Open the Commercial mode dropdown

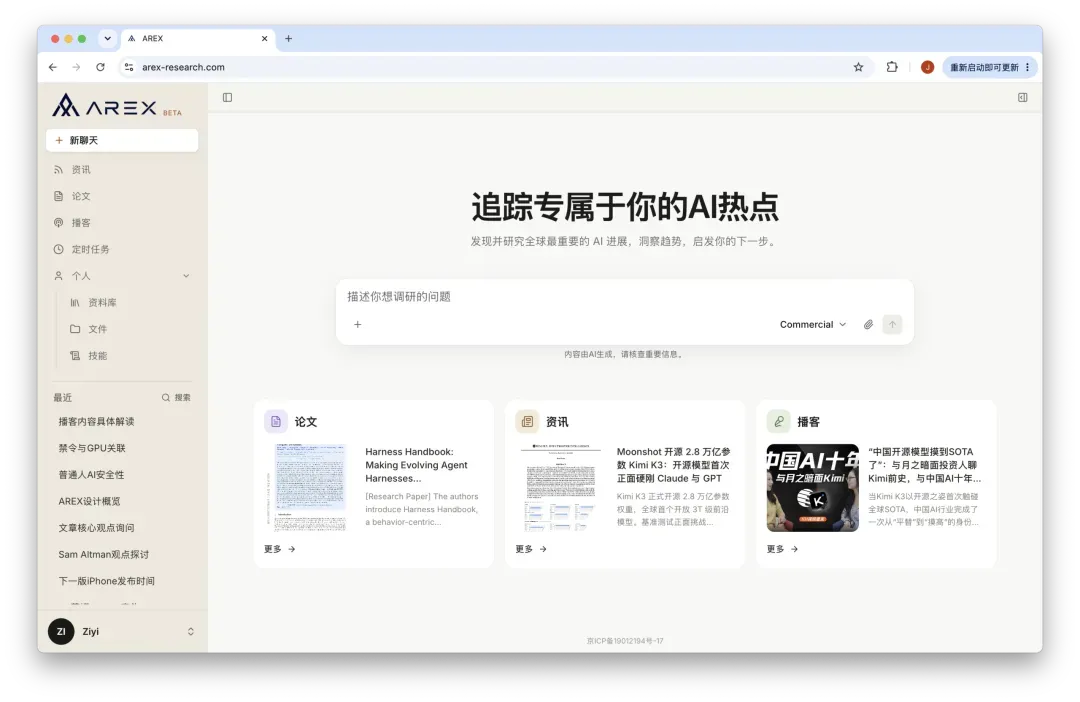(813, 324)
